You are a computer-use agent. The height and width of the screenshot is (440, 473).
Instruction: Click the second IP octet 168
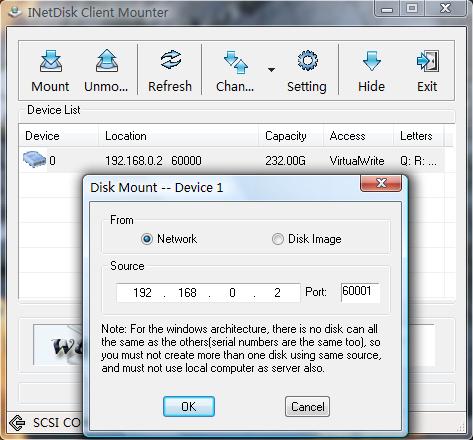point(187,293)
